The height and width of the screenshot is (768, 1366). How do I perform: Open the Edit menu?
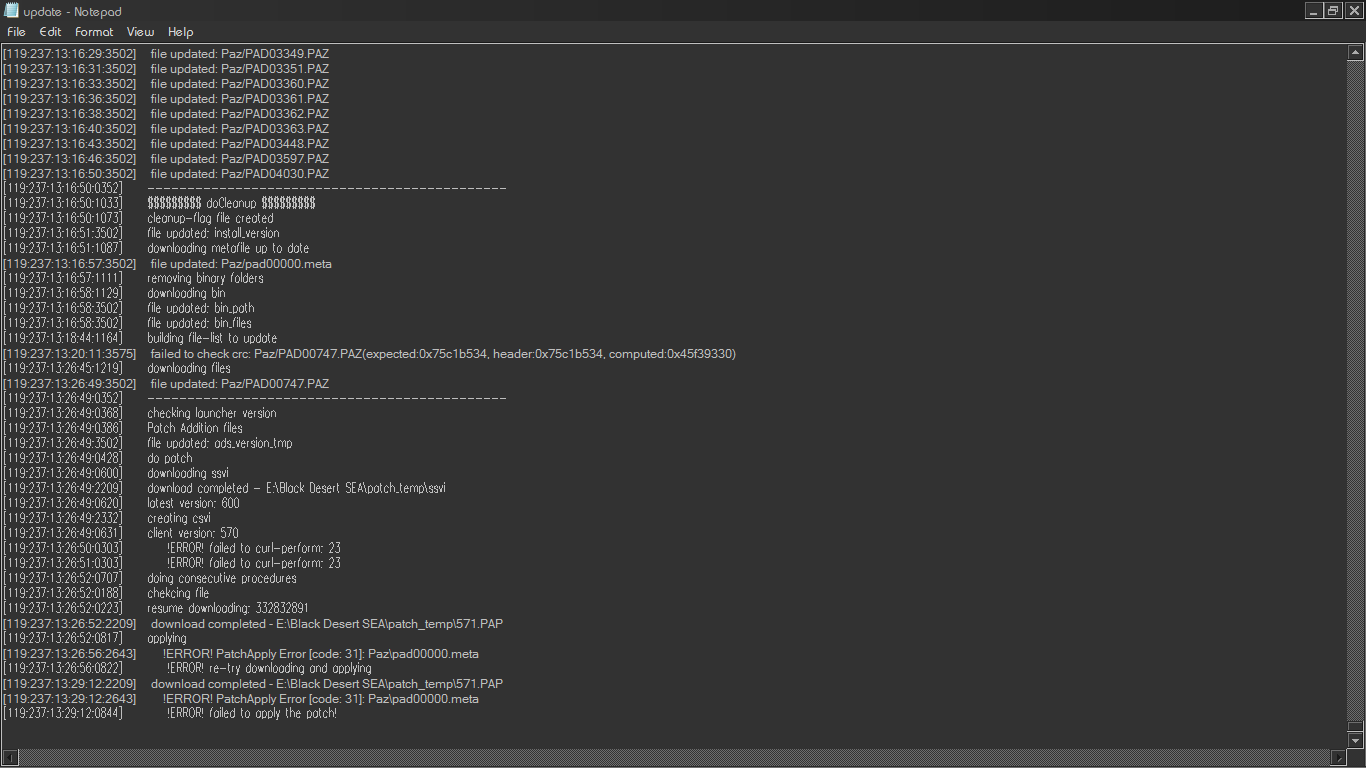click(x=50, y=32)
